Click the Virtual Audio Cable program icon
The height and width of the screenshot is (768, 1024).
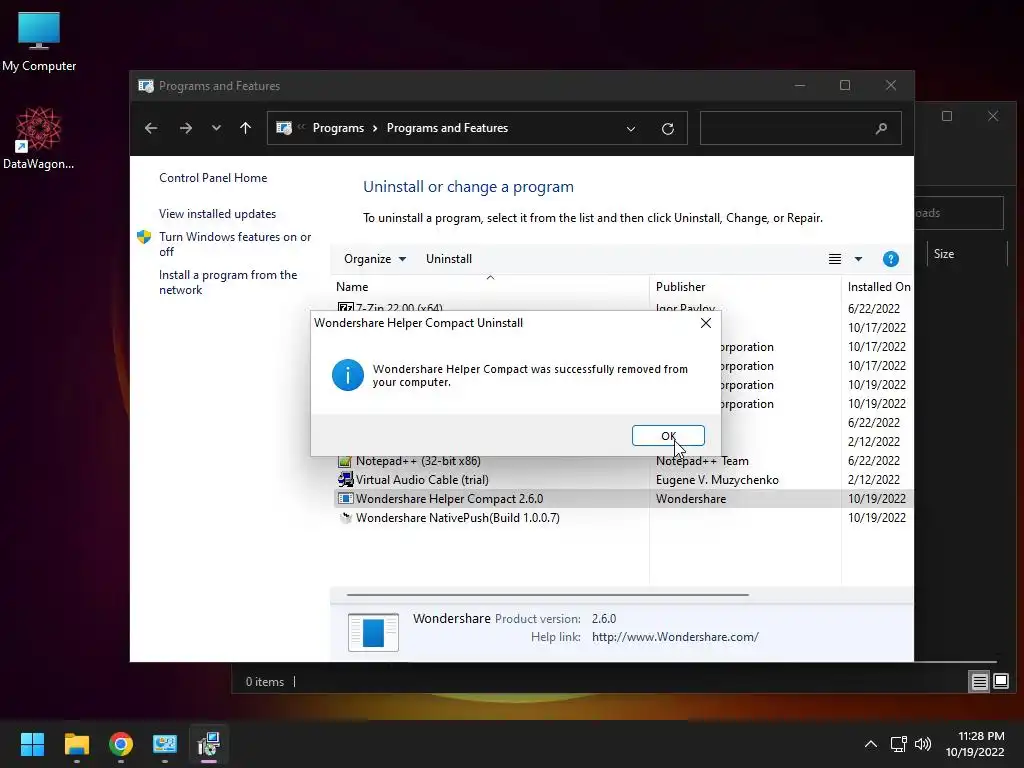(x=345, y=479)
